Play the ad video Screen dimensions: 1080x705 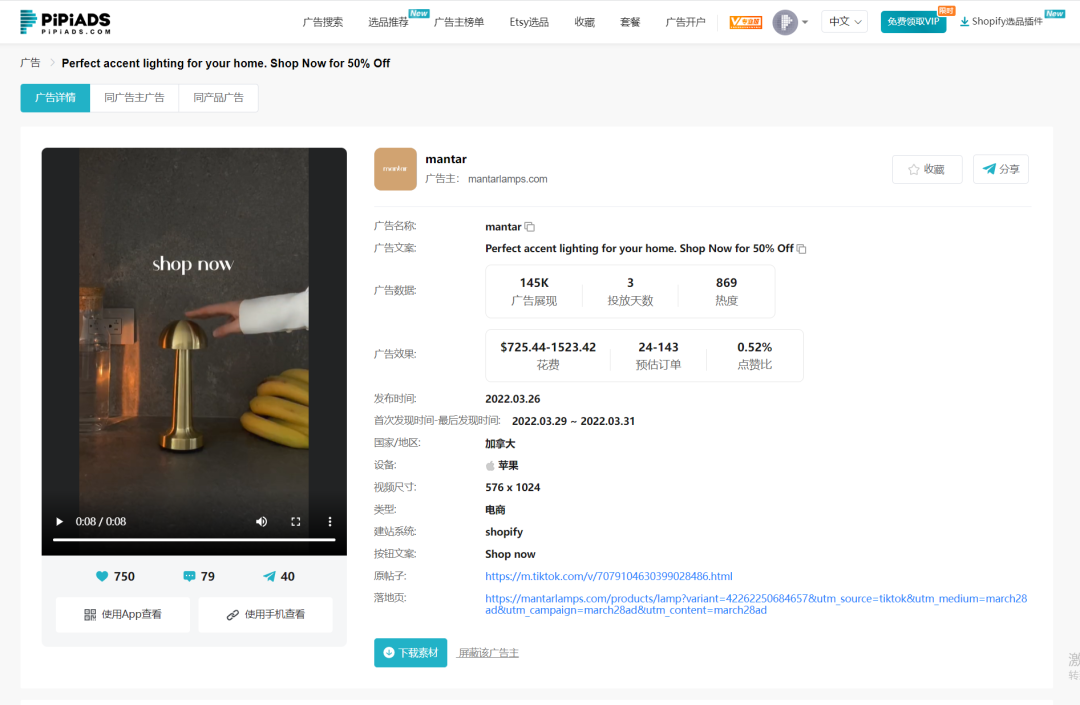(59, 522)
